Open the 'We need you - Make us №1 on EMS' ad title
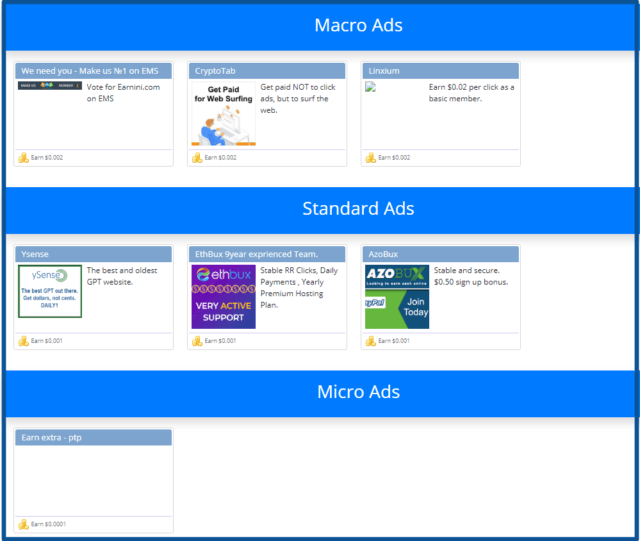Viewport: 640px width, 541px height. [x=93, y=71]
